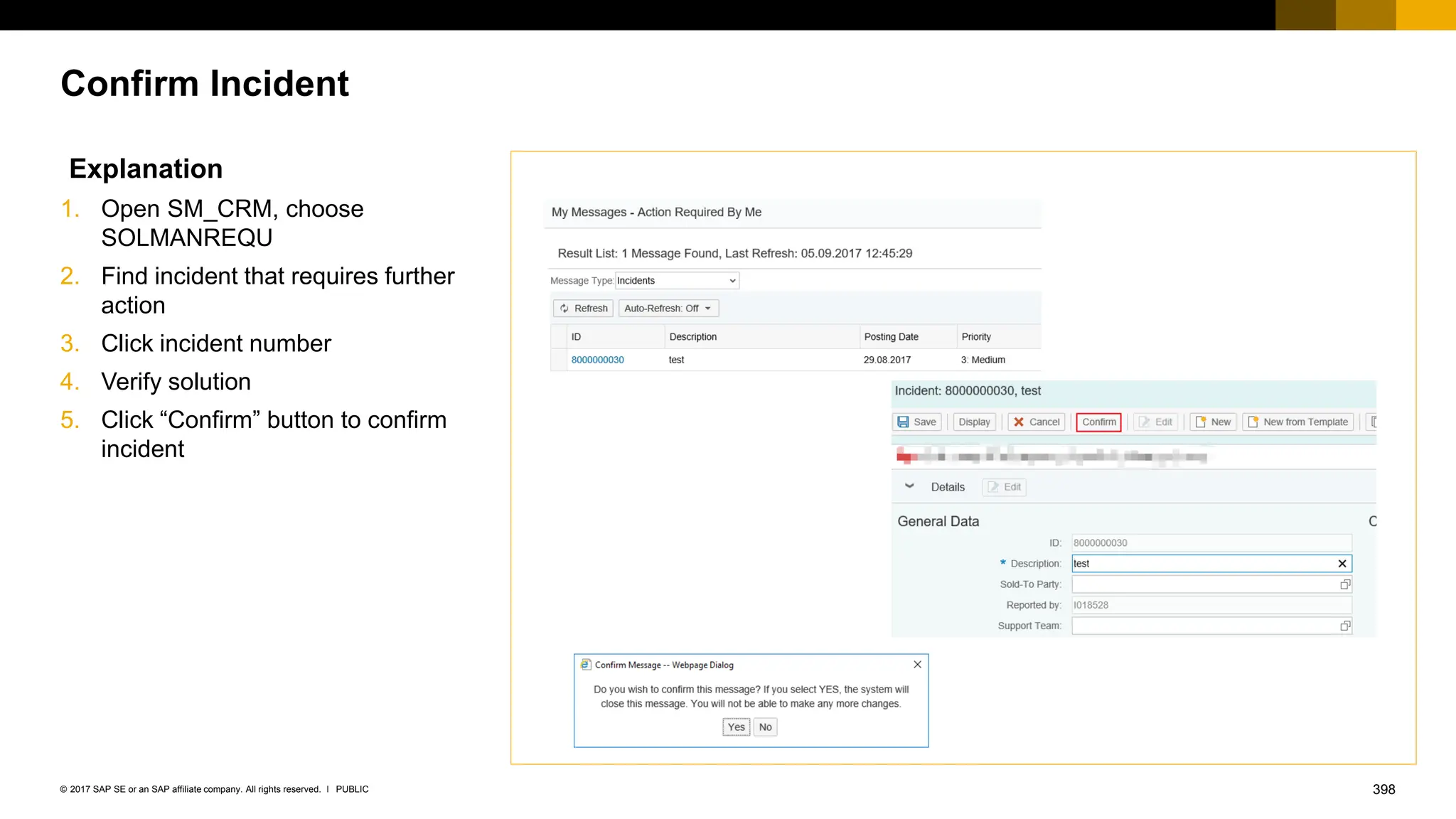Click the greyed Edit button in toolbar

[1156, 422]
